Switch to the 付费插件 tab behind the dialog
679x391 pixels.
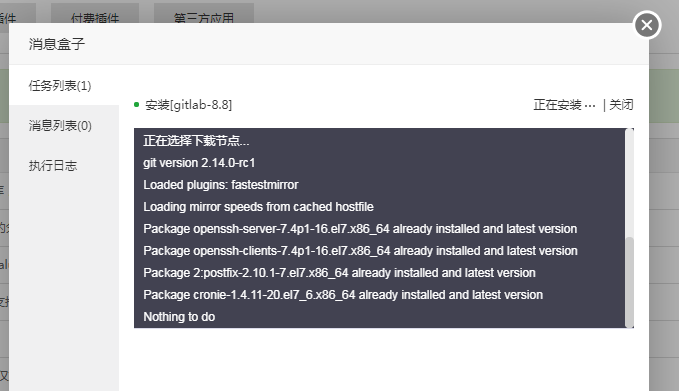pos(95,16)
